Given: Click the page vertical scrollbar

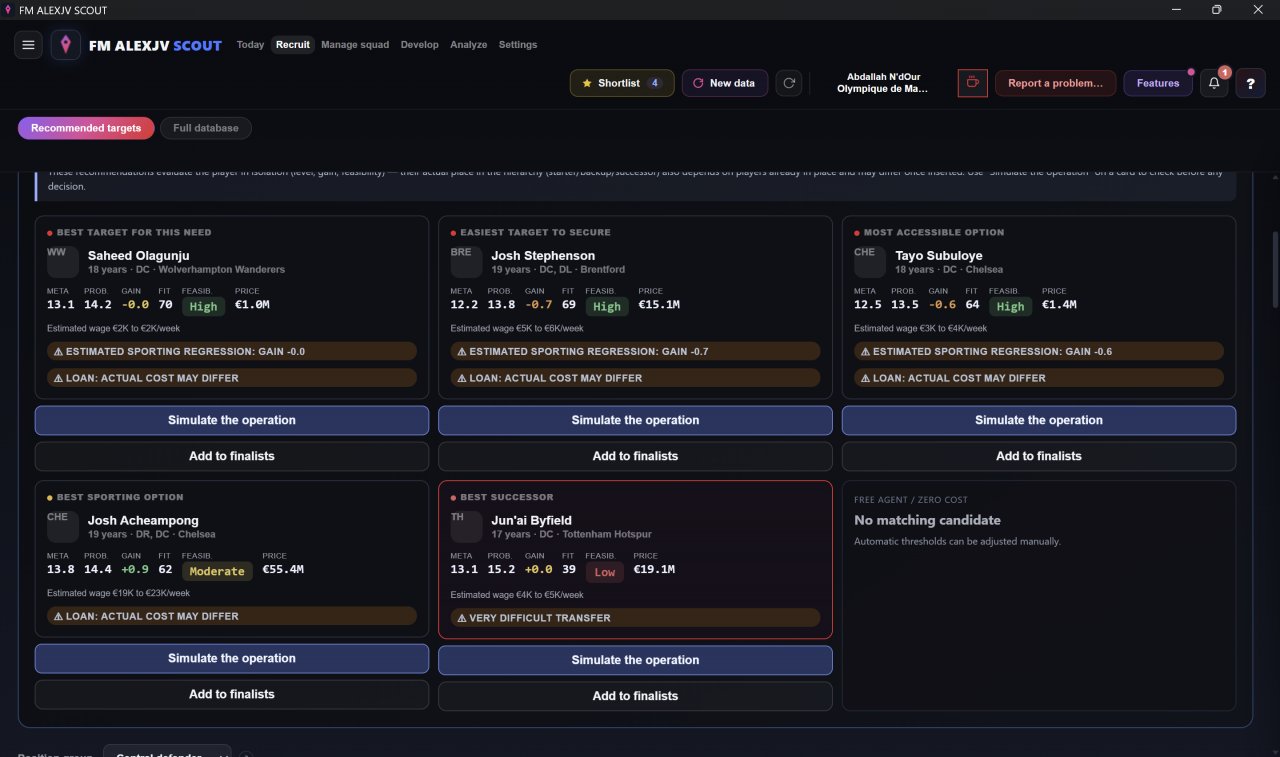Looking at the screenshot, I should [1274, 270].
